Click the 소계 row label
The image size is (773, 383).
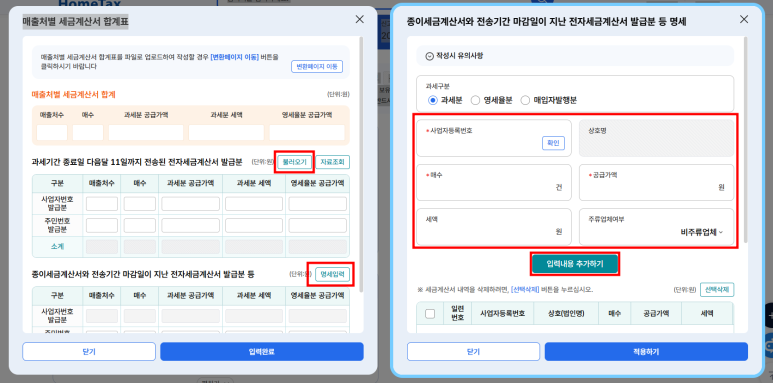tap(57, 246)
